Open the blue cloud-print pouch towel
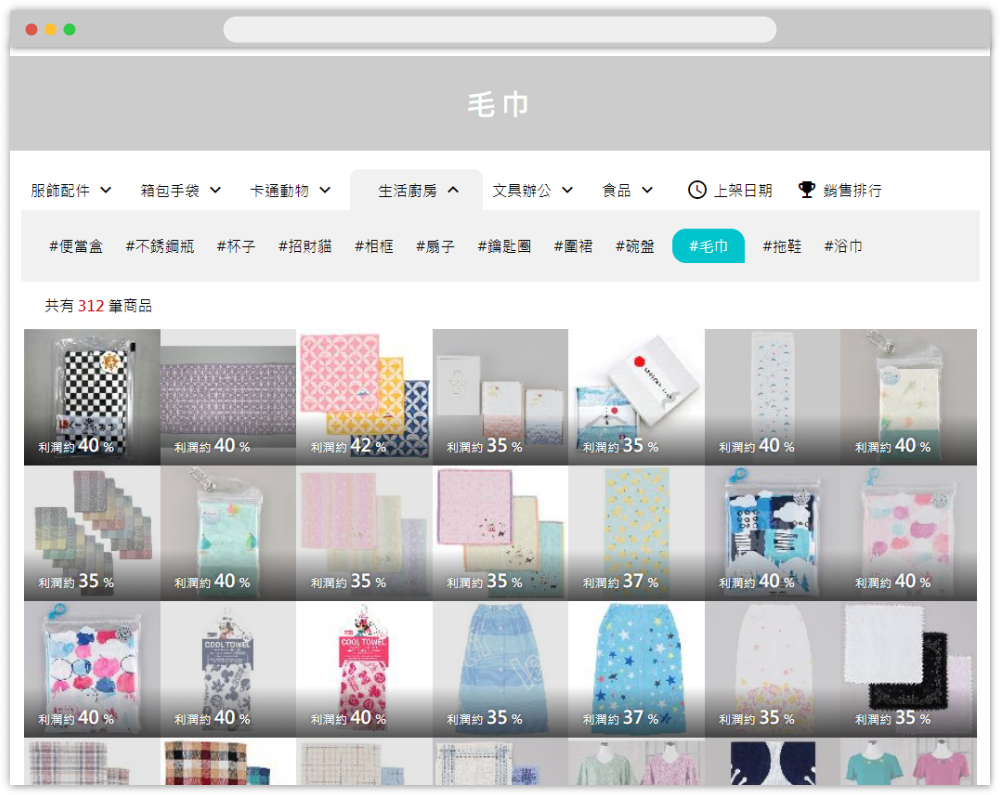This screenshot has height=795, width=1000. click(x=772, y=533)
